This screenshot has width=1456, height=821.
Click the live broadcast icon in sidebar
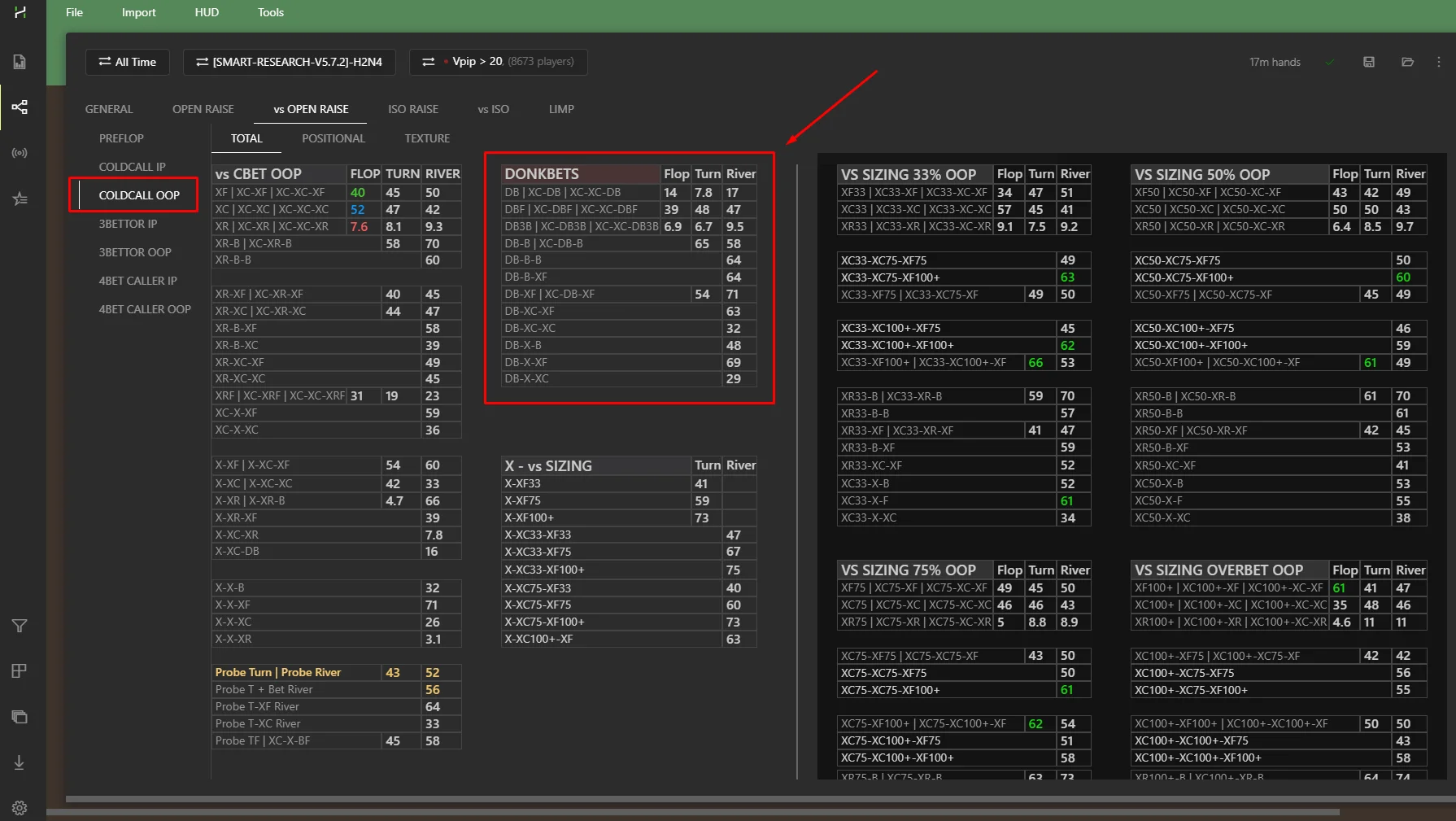tap(20, 153)
